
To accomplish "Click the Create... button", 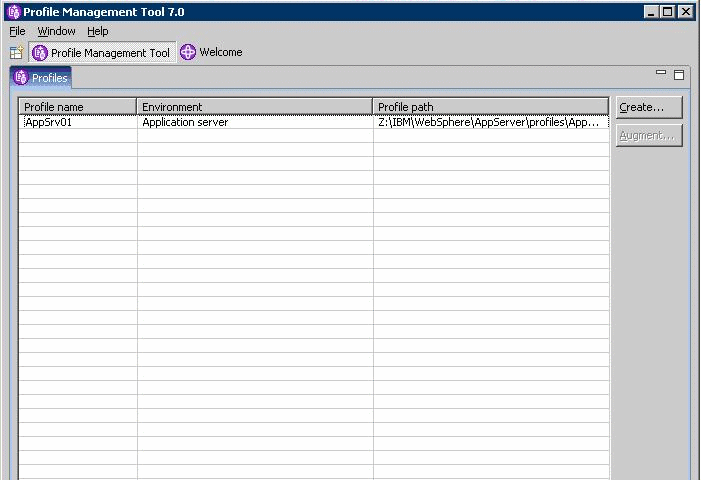I will [649, 107].
